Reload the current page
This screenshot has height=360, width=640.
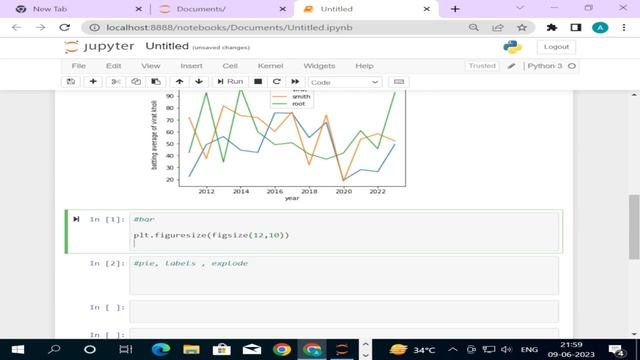click(x=64, y=27)
